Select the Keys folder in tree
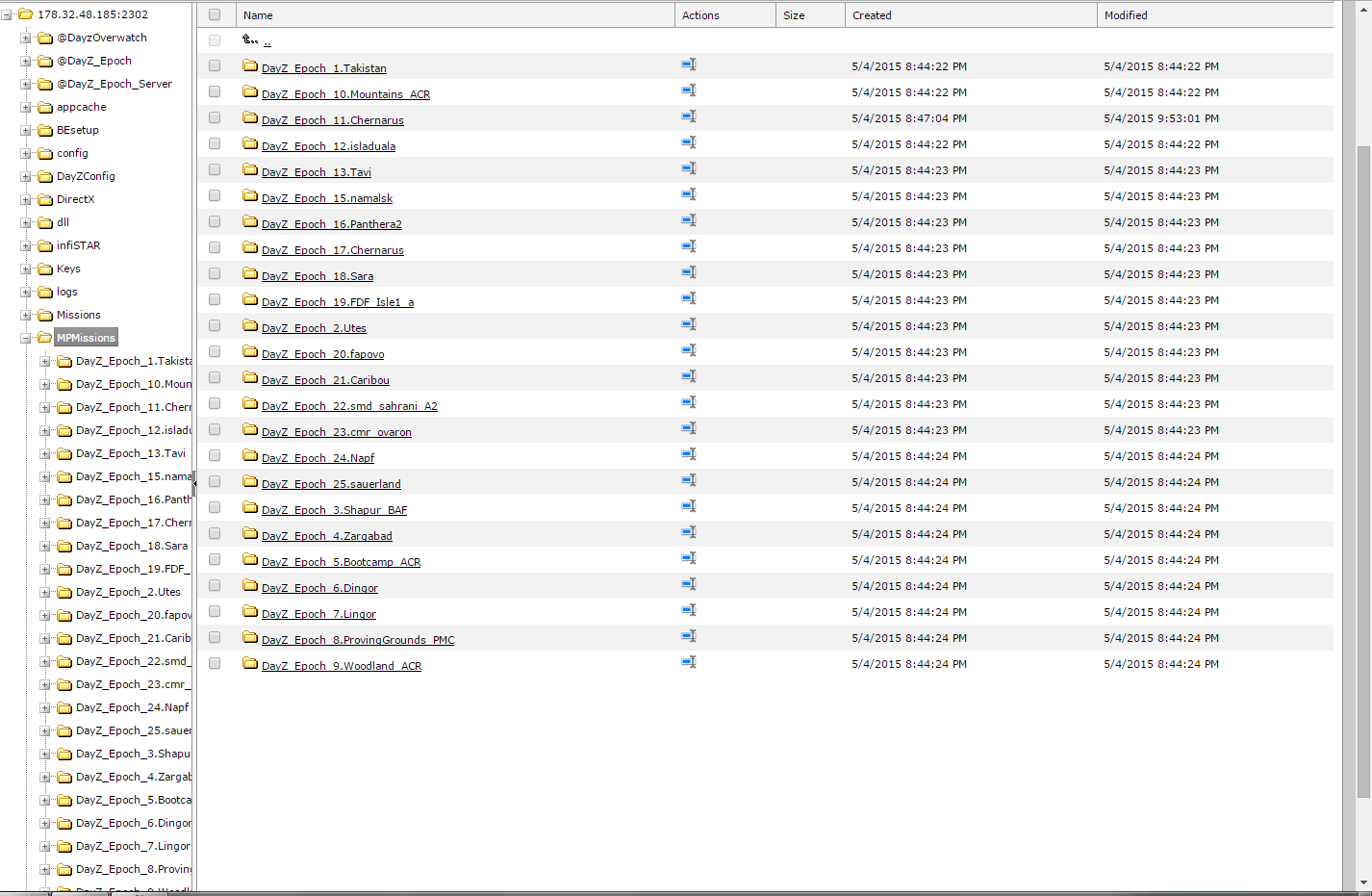1372x896 pixels. point(68,269)
